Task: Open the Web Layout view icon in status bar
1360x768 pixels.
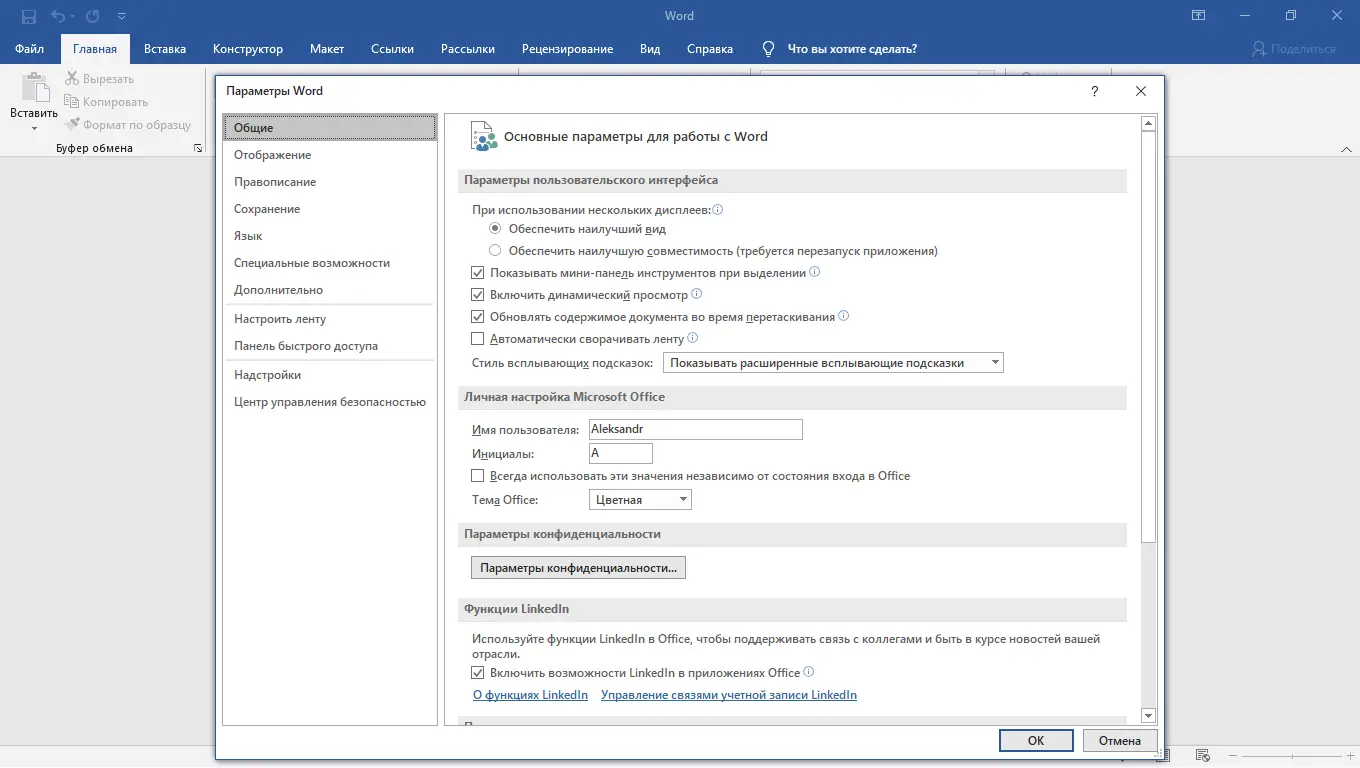Action: tap(1202, 756)
